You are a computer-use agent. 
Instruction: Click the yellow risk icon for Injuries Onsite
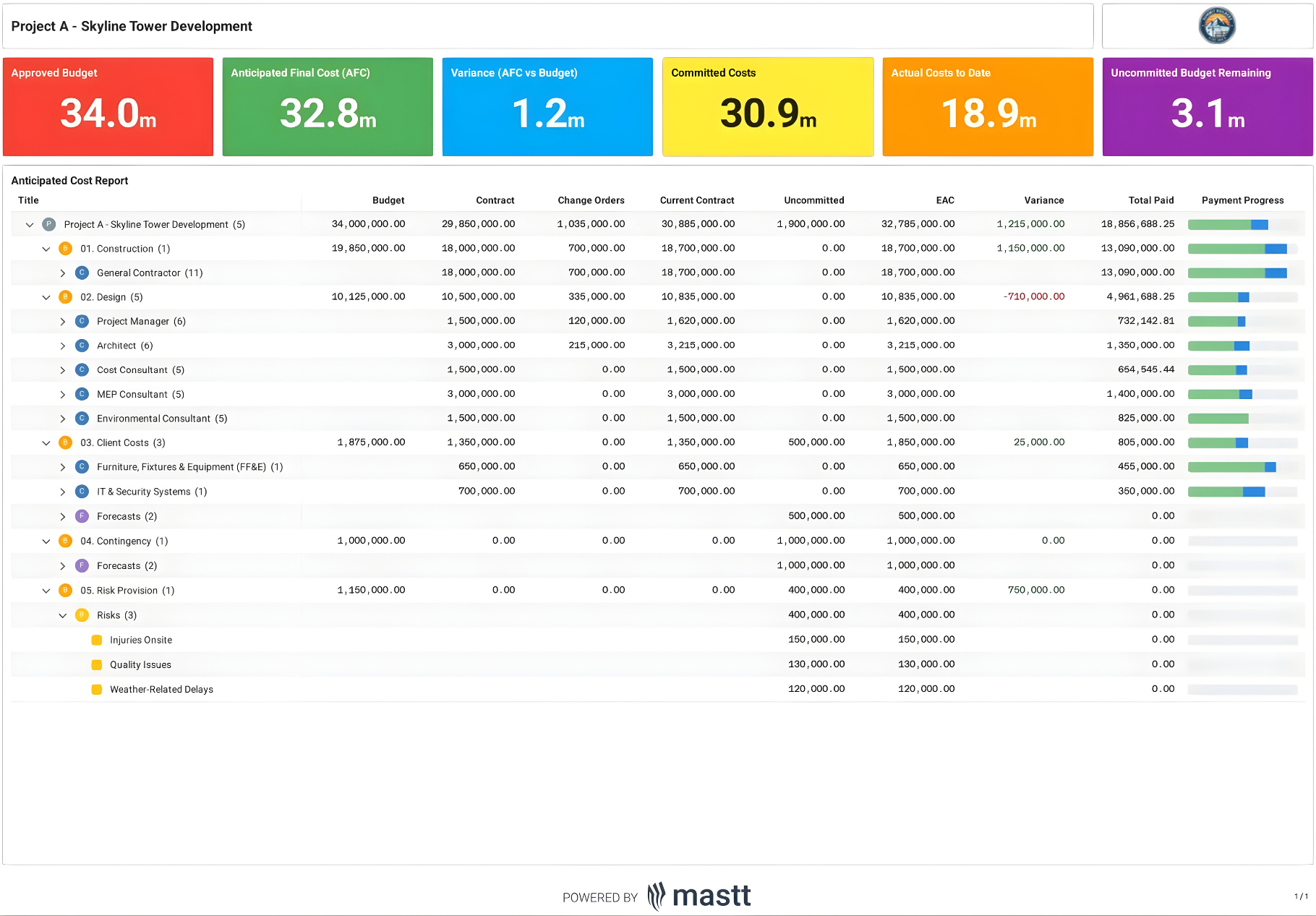[x=97, y=639]
